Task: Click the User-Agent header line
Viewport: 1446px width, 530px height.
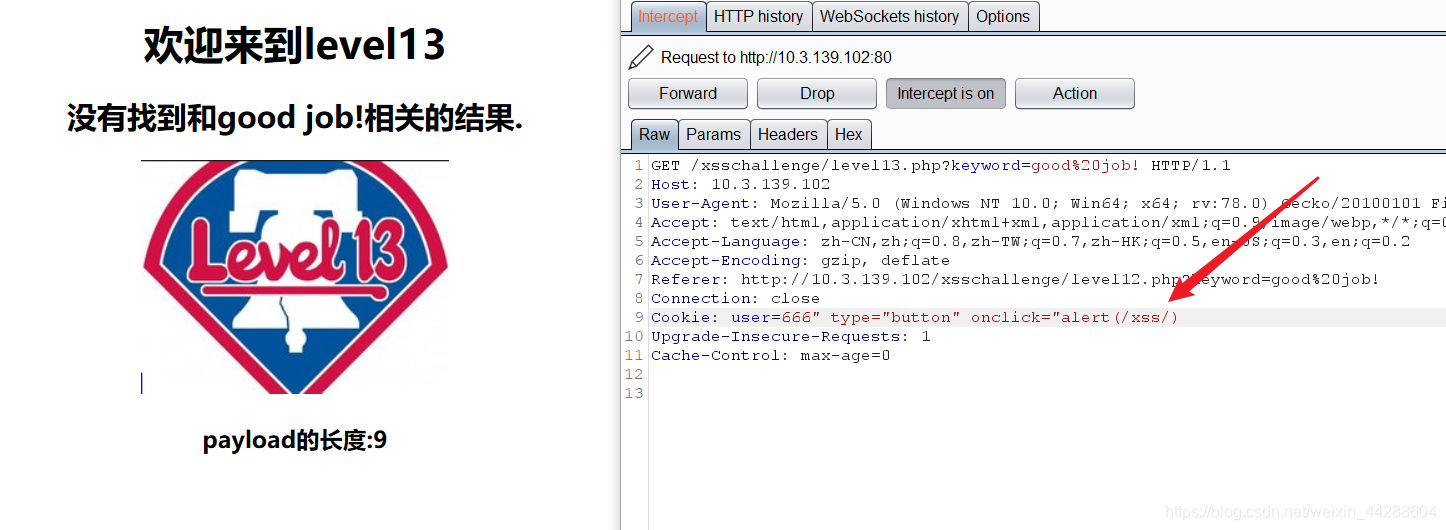Action: coord(1047,203)
